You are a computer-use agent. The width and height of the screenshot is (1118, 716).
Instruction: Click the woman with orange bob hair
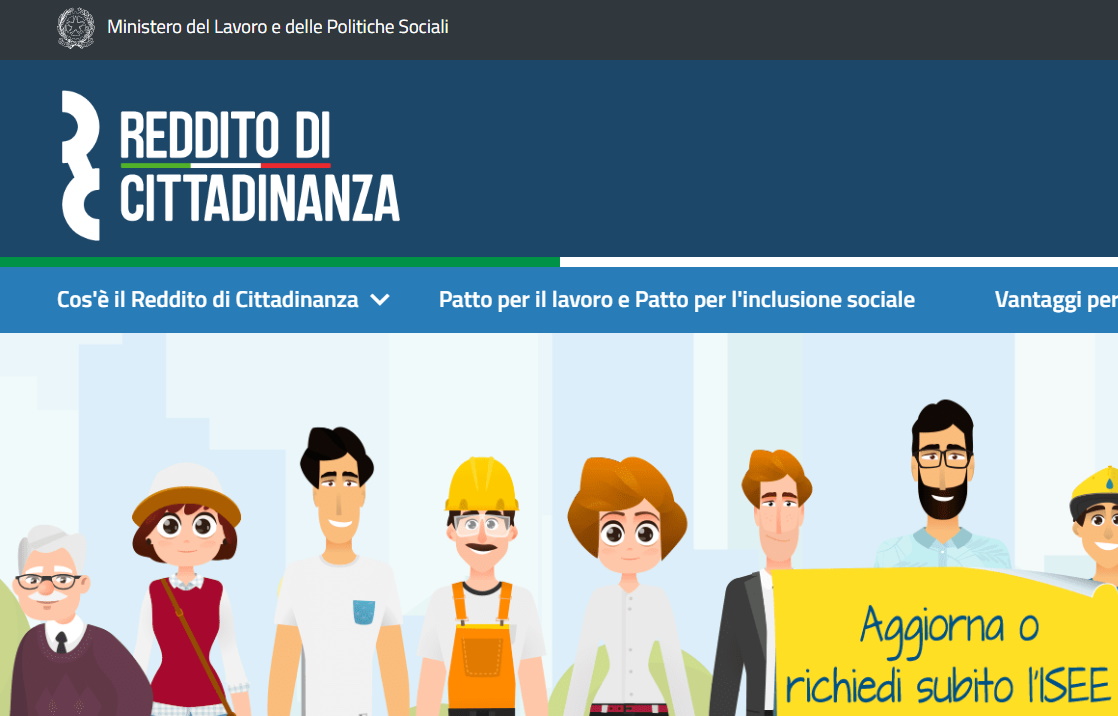click(627, 585)
